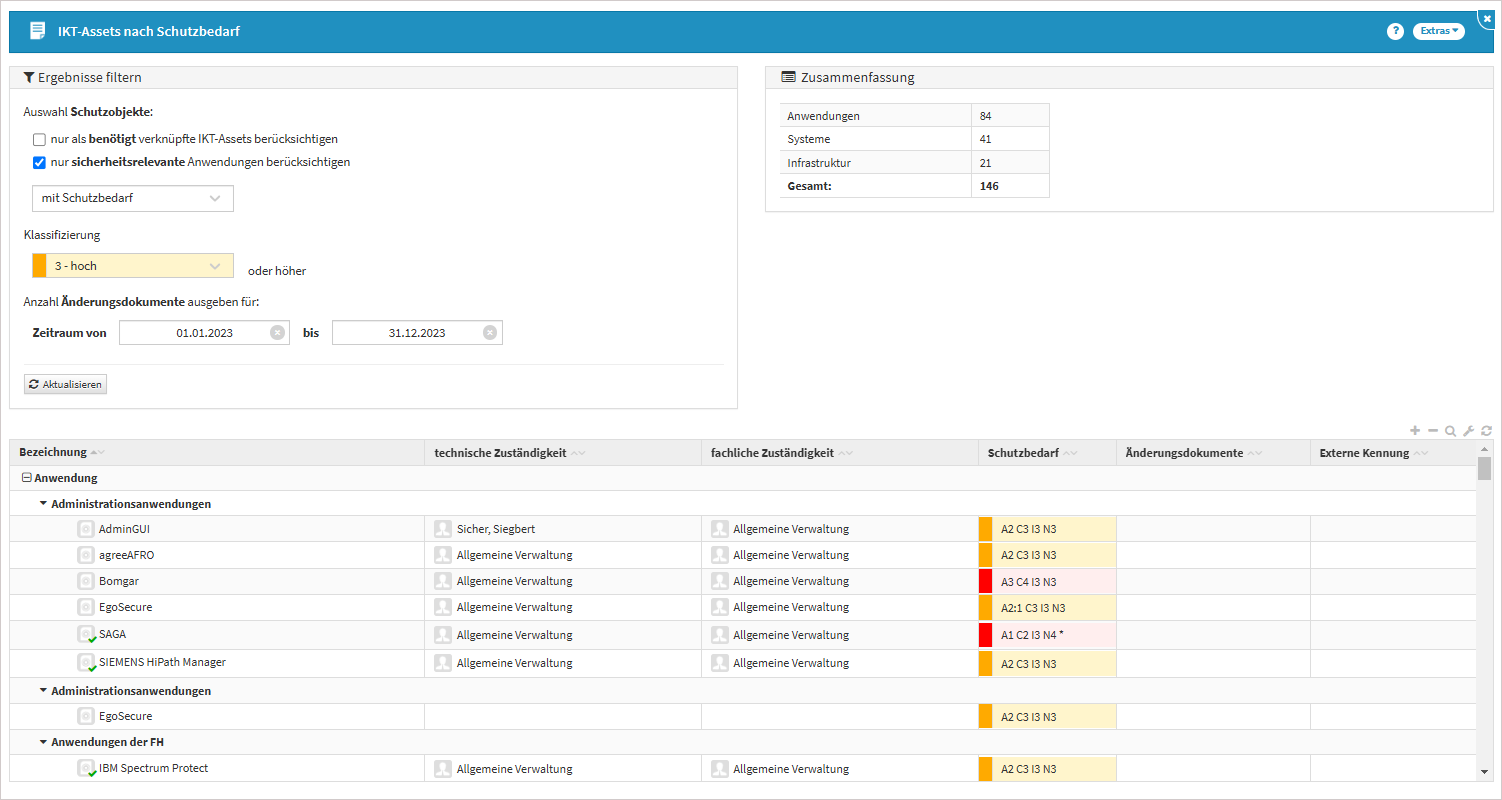Click 'A3 C4 I3 N3' protection value
This screenshot has width=1502, height=800.
point(1028,582)
